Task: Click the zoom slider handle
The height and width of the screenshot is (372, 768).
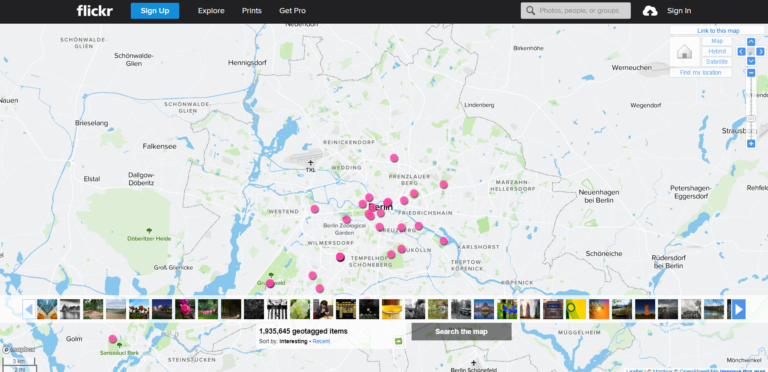Action: click(x=751, y=119)
